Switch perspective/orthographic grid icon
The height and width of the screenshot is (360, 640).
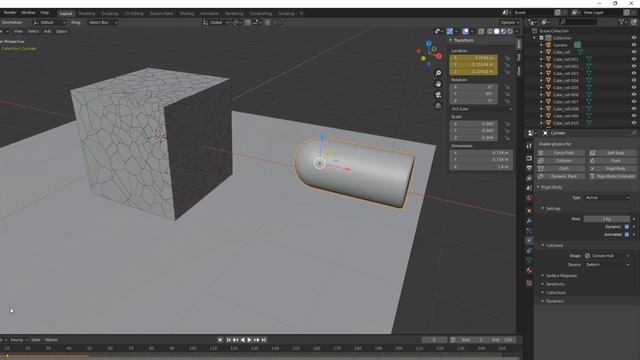438,106
